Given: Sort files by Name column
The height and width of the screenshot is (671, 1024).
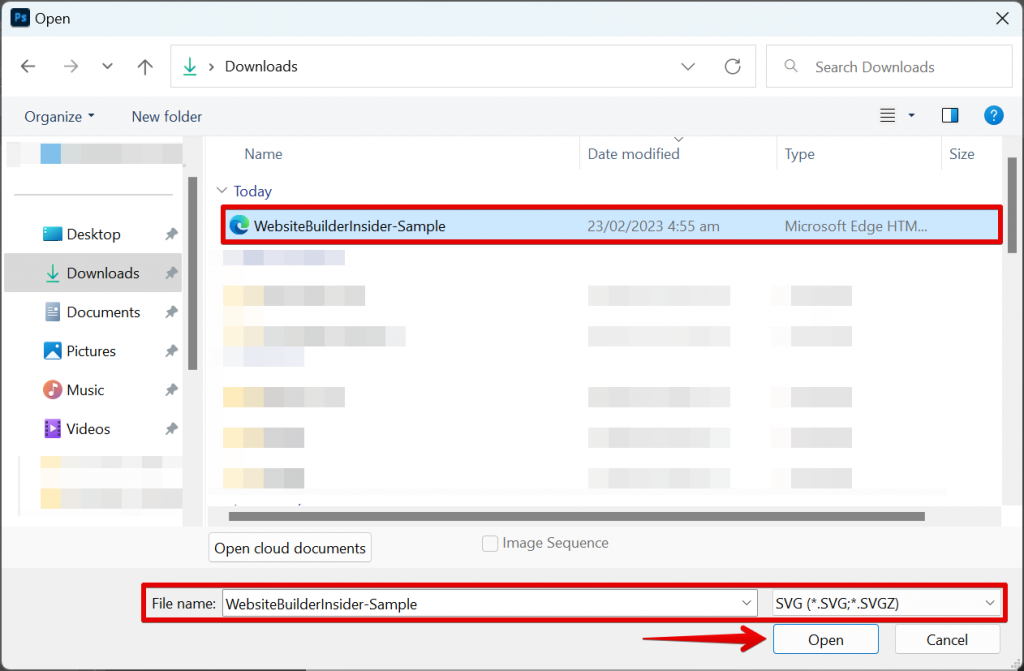Looking at the screenshot, I should 263,154.
